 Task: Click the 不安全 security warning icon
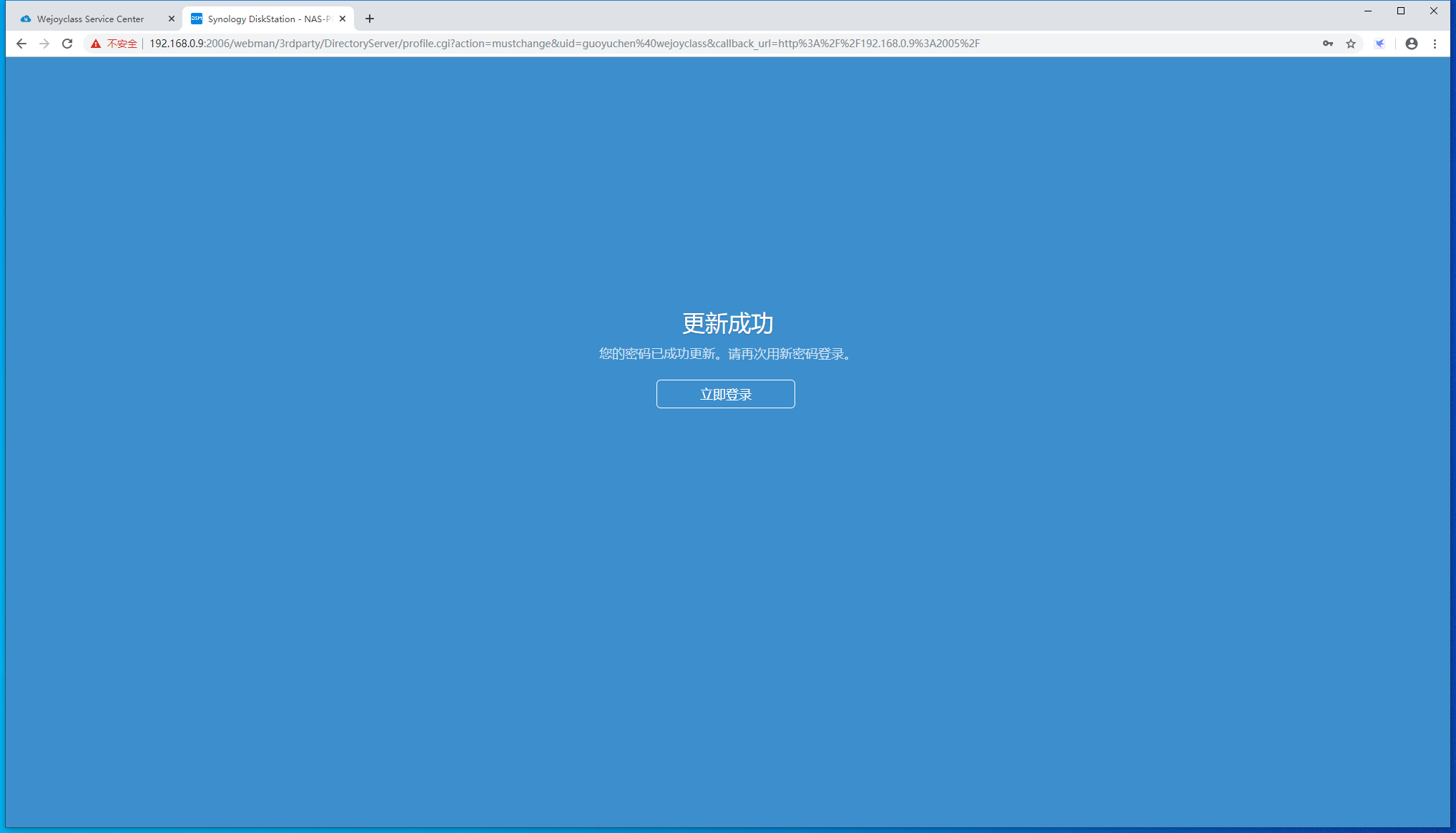pos(96,44)
